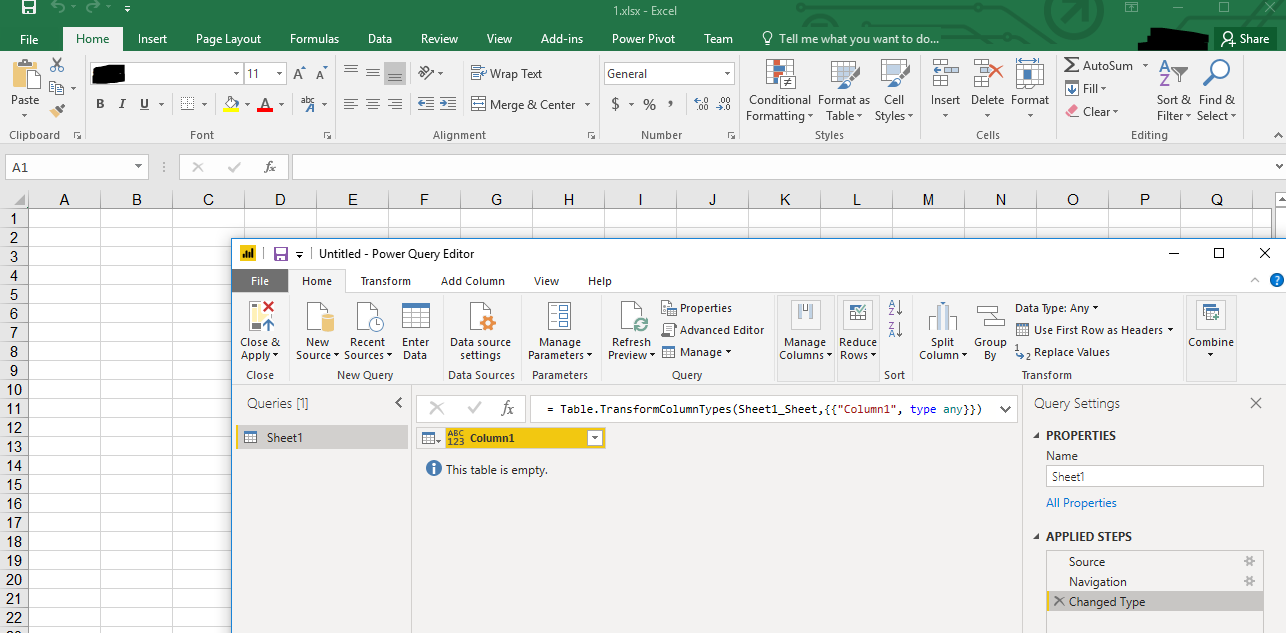Click Split Column icon

point(942,317)
